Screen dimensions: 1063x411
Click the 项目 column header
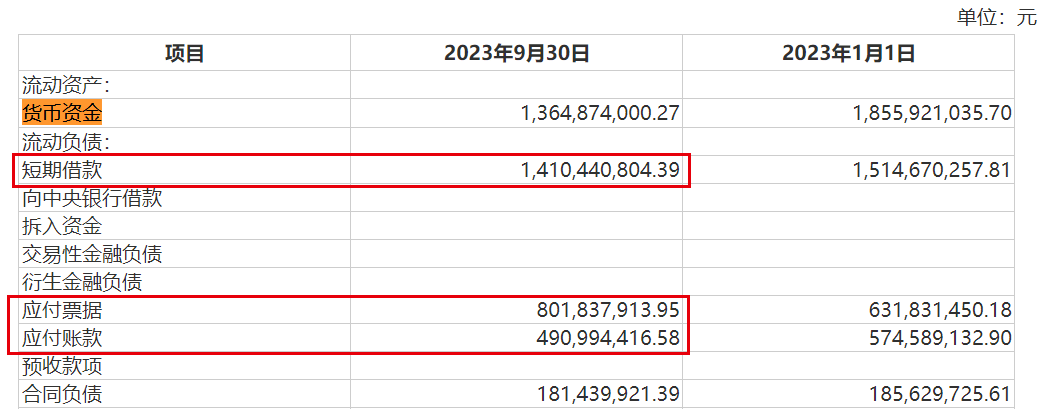click(x=184, y=54)
